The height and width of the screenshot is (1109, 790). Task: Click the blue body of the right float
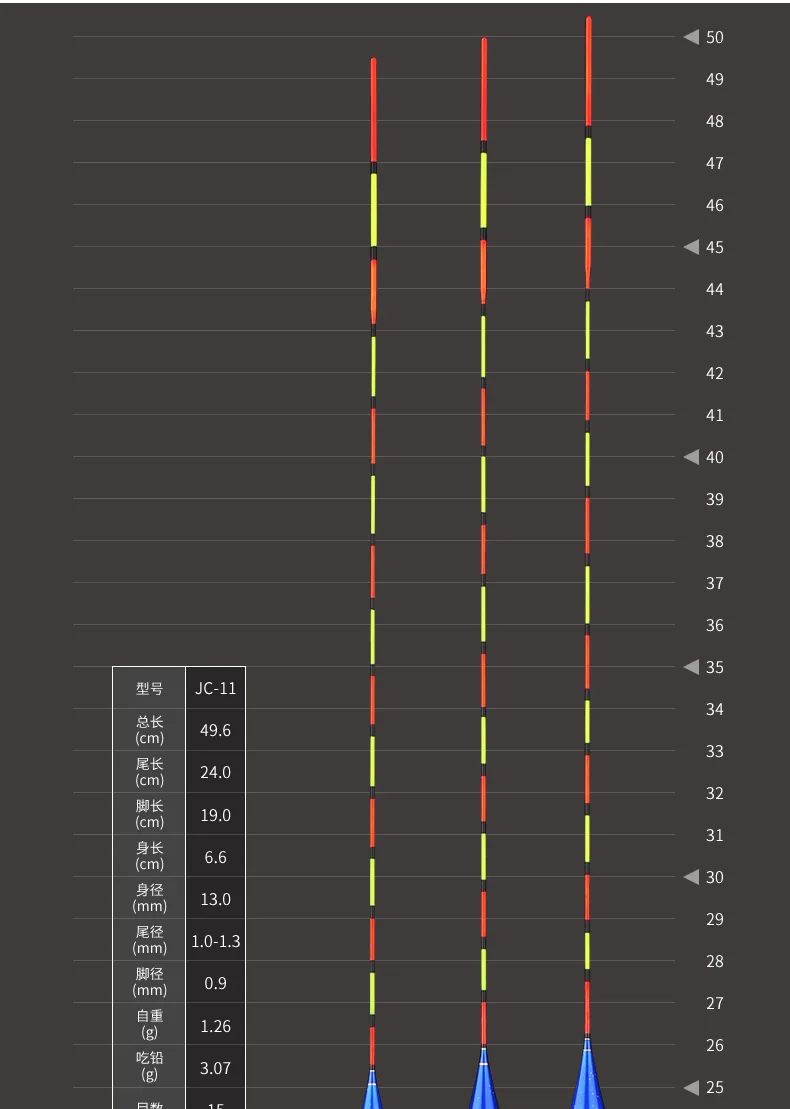click(587, 1080)
